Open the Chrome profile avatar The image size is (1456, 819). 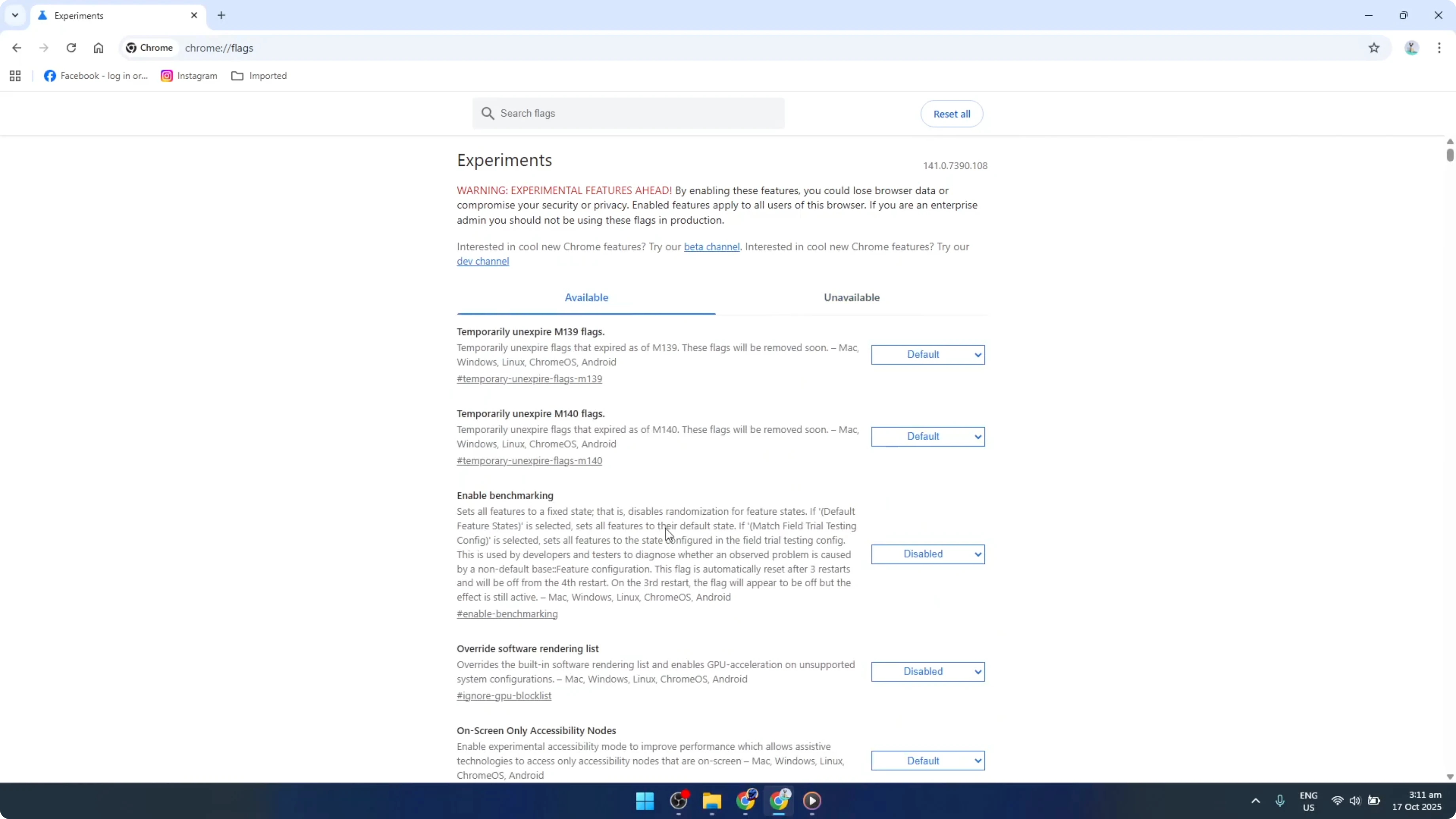1411,48
